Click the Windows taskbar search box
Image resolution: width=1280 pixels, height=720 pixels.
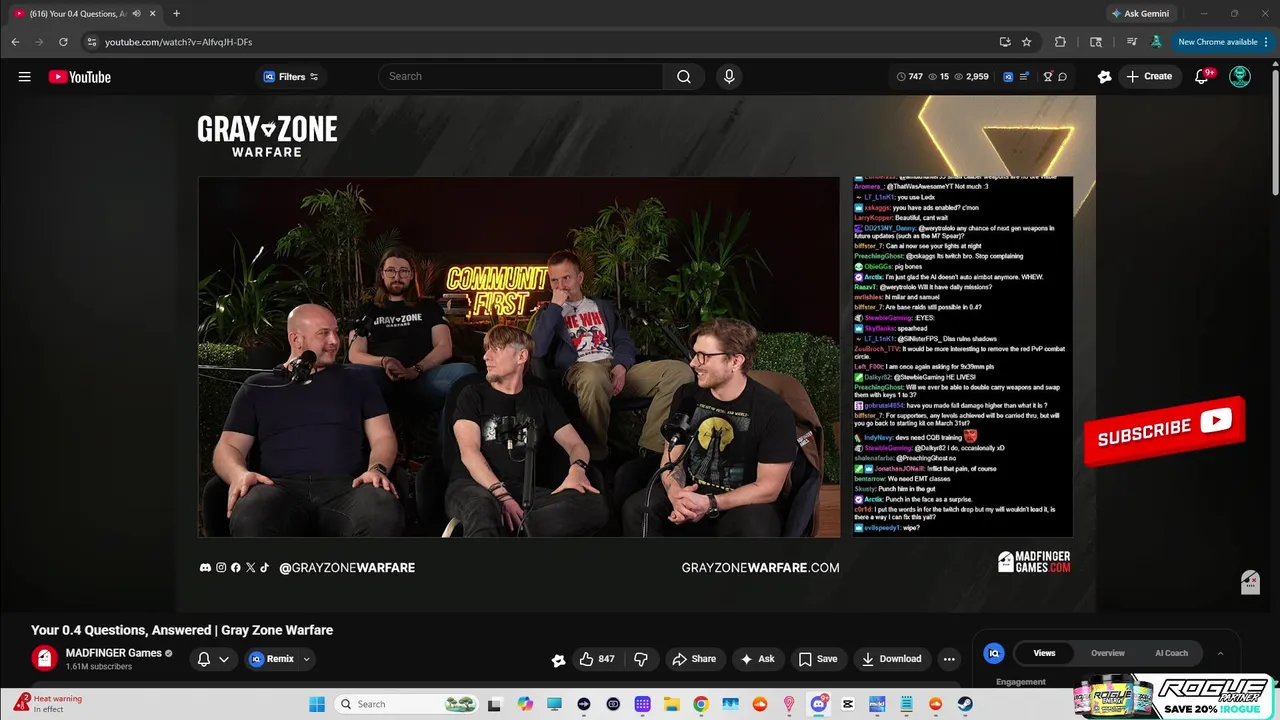(x=406, y=704)
